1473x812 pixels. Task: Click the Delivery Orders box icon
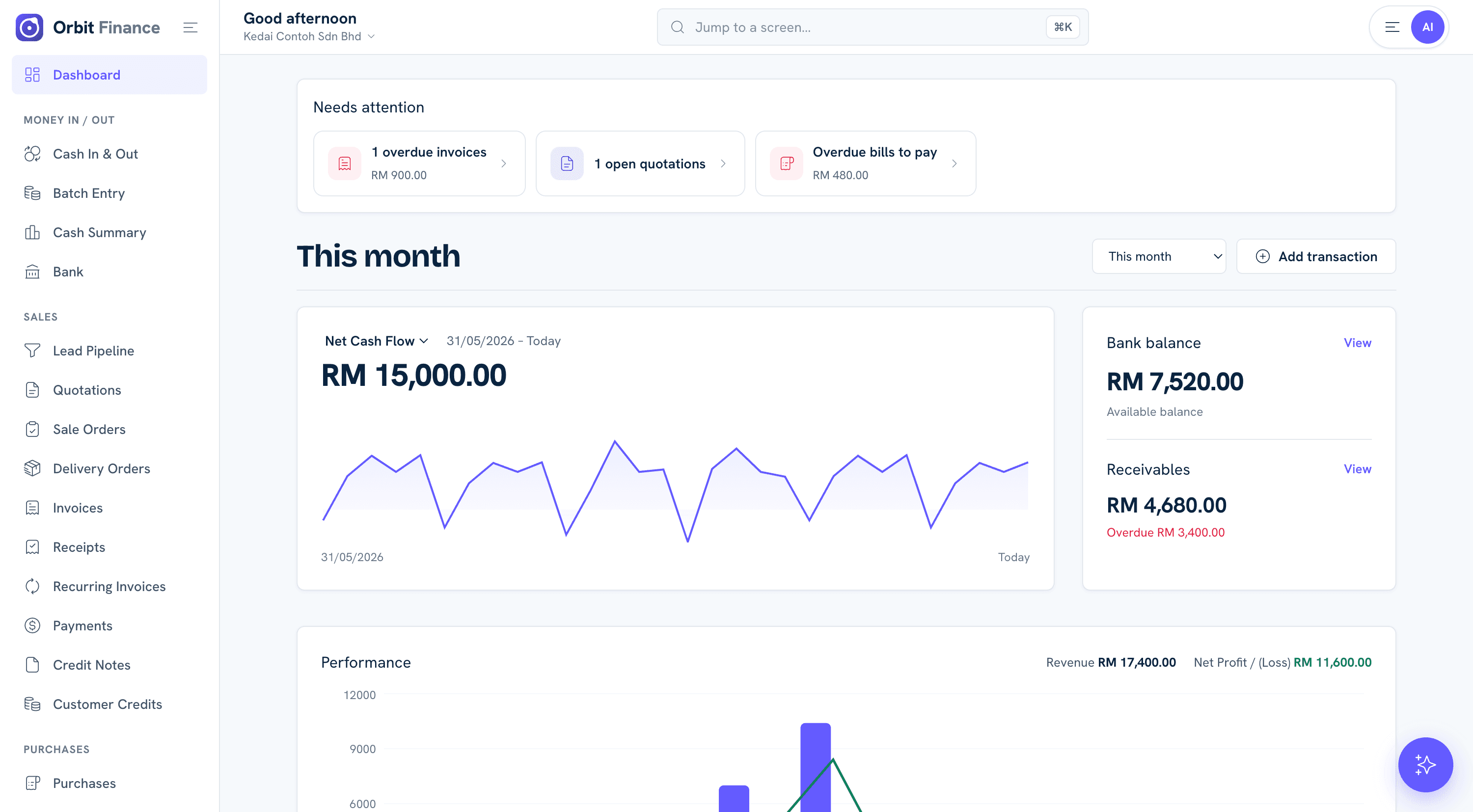click(x=32, y=468)
